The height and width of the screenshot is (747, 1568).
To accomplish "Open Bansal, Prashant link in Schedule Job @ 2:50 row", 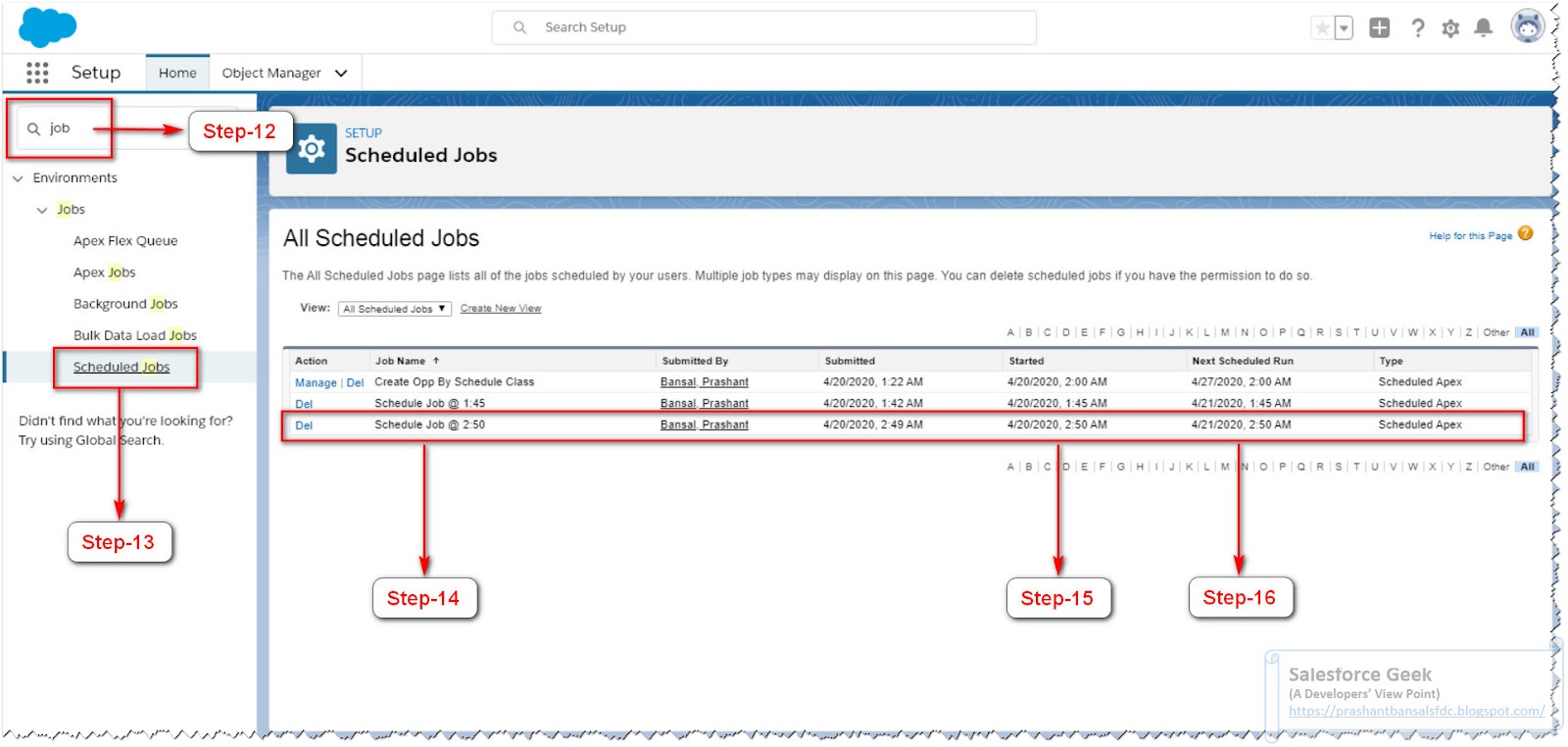I will point(705,425).
